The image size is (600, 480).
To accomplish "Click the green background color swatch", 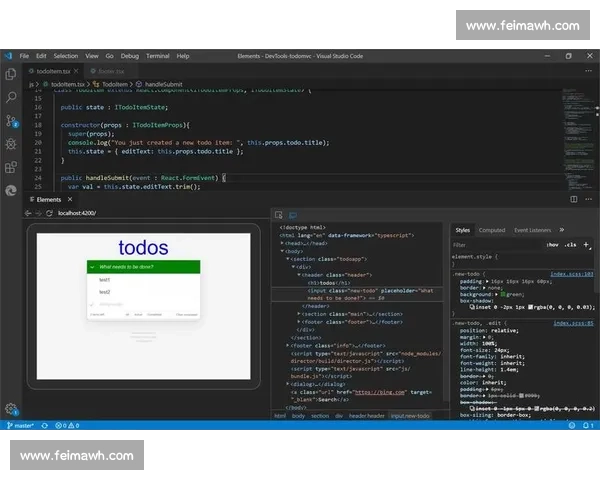I will (503, 294).
